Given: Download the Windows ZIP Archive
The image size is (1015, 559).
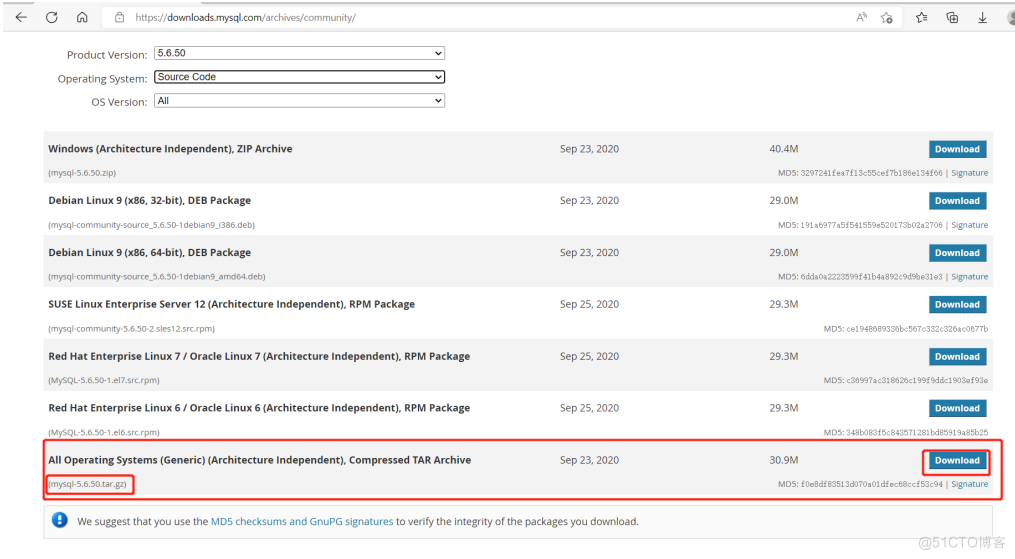Looking at the screenshot, I should click(957, 149).
